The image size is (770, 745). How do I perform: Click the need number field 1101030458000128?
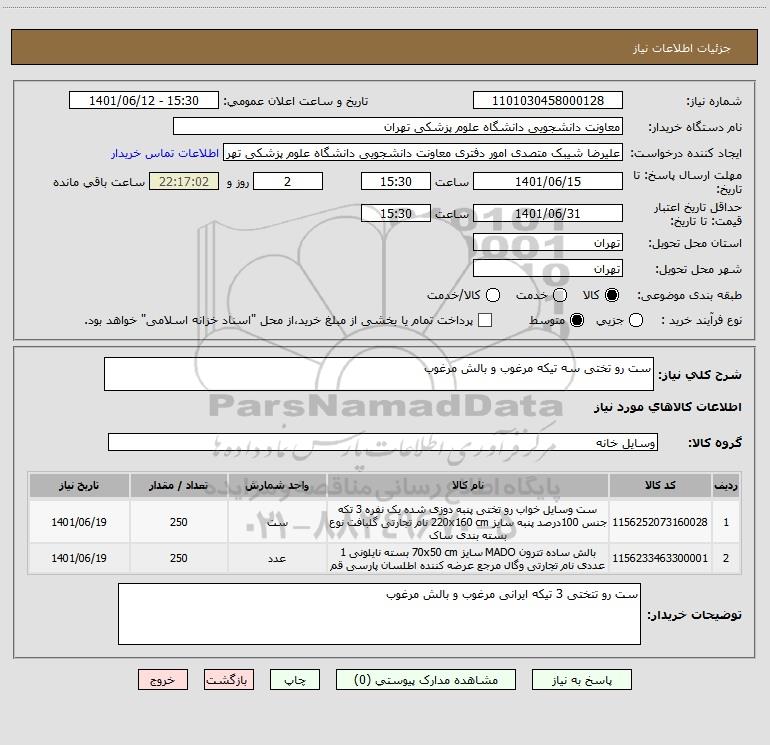click(548, 101)
